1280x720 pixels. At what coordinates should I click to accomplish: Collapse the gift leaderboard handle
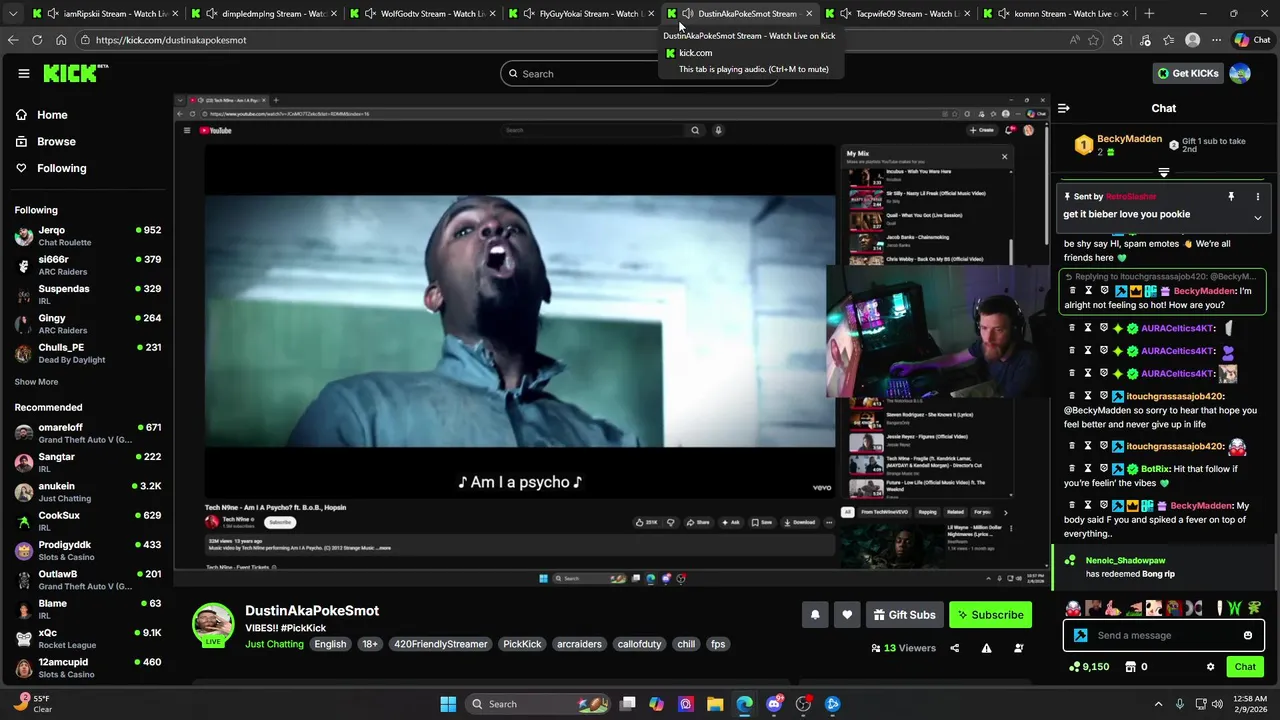coord(1163,172)
